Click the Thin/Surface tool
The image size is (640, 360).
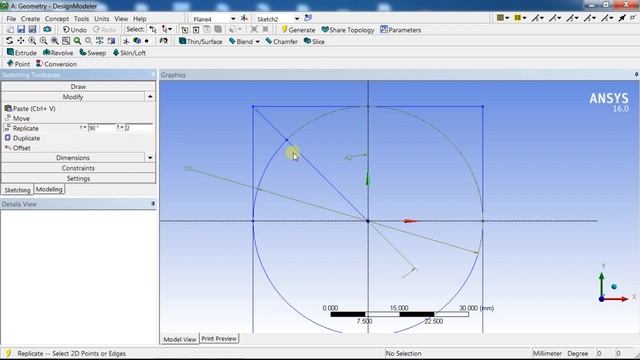(200, 41)
